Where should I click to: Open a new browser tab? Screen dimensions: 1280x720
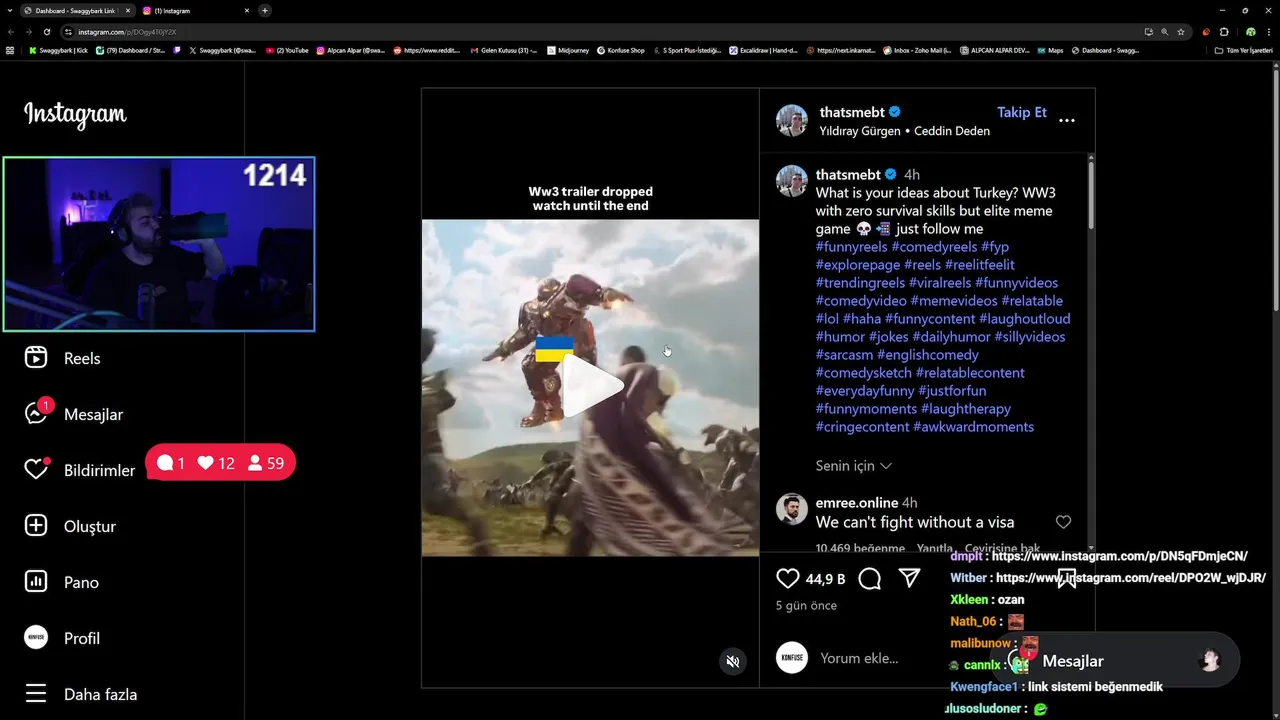click(x=265, y=10)
